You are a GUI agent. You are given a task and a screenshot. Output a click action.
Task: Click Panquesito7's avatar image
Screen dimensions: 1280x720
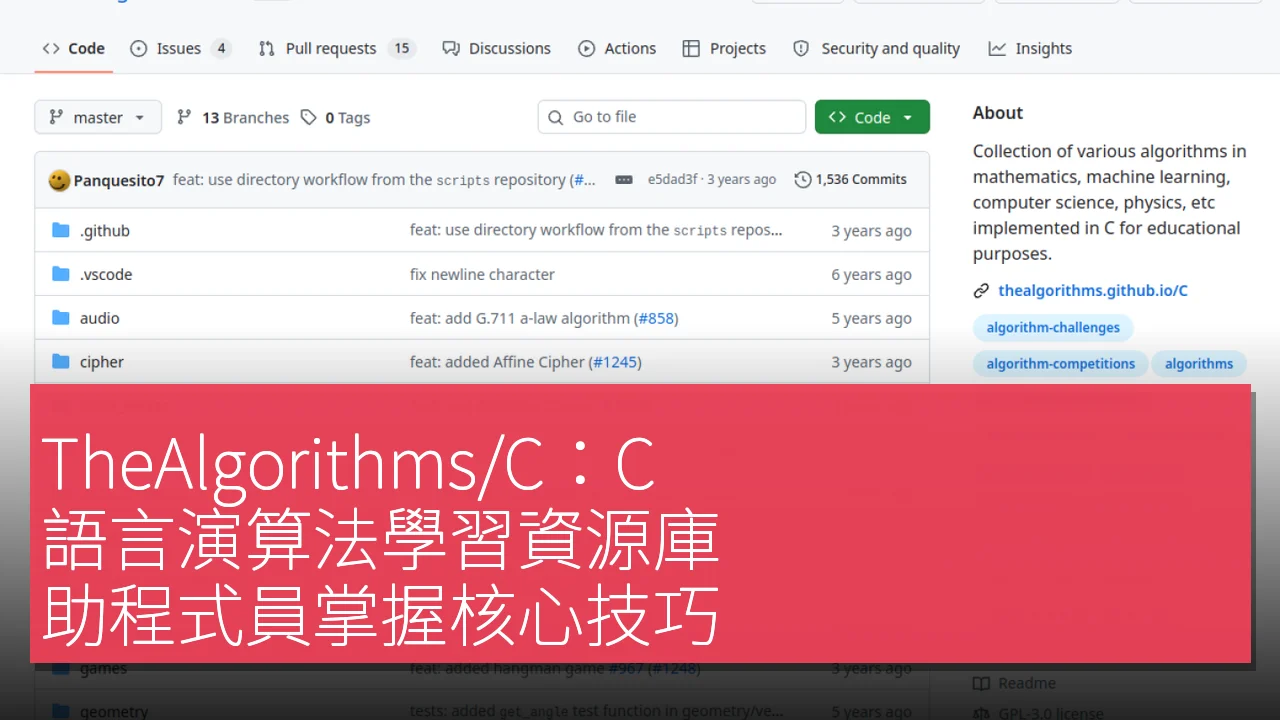point(59,180)
